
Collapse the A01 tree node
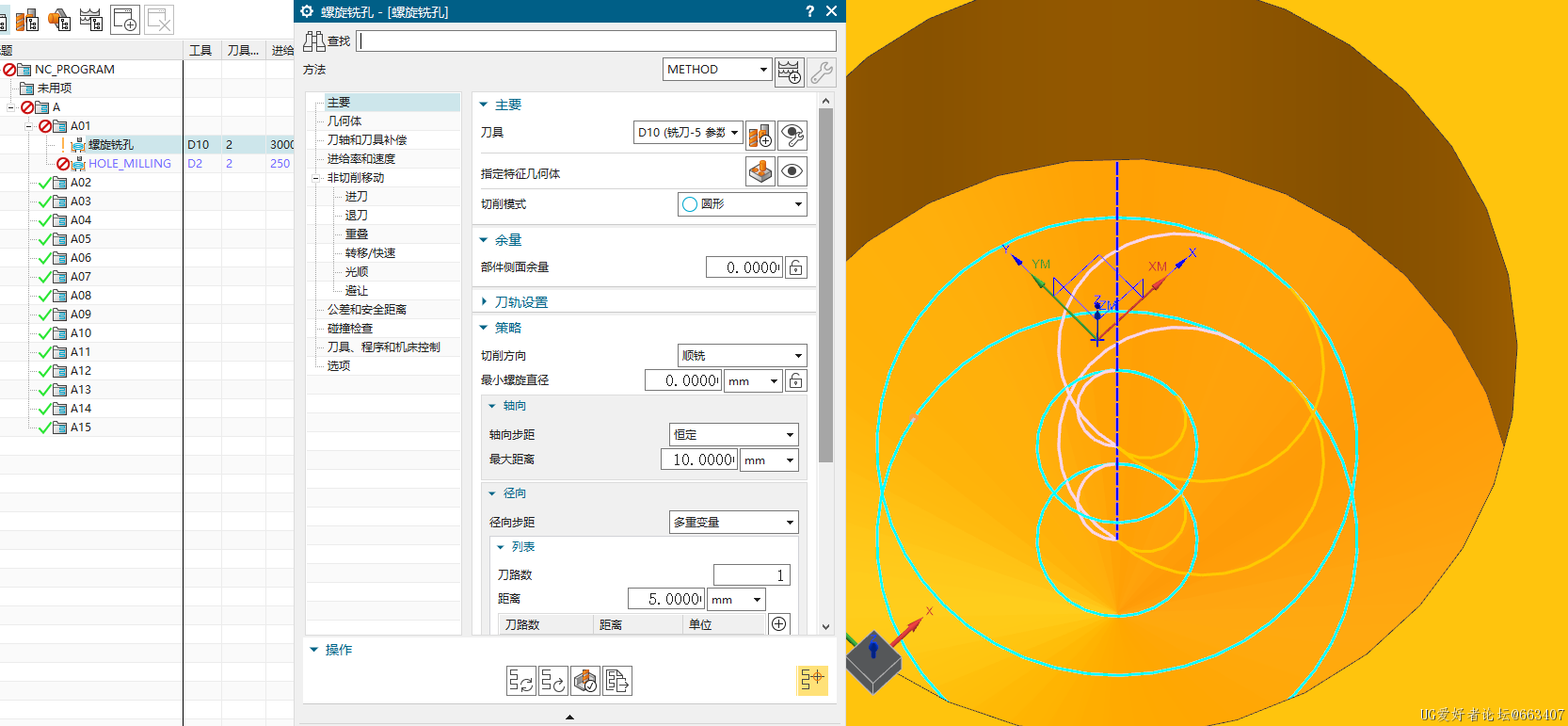pos(28,125)
